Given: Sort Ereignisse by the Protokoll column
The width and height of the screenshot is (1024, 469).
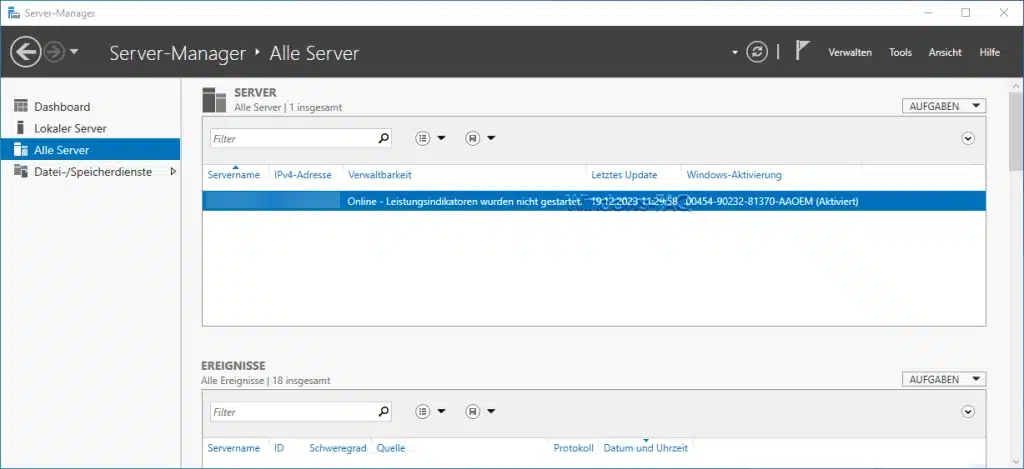Looking at the screenshot, I should click(x=573, y=448).
